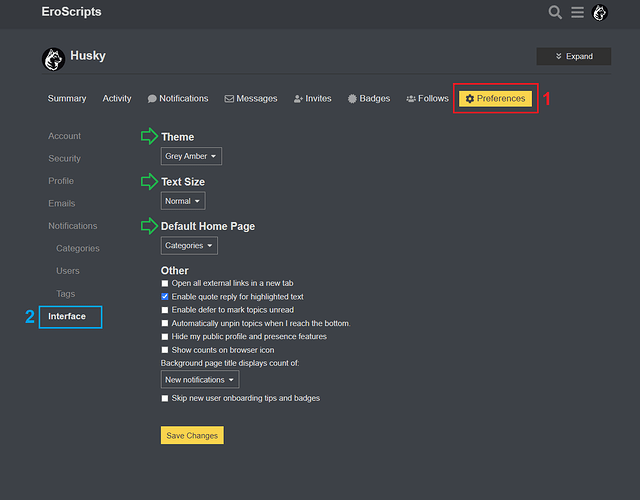The height and width of the screenshot is (500, 640).
Task: Open the hamburger menu icon
Action: click(x=577, y=12)
